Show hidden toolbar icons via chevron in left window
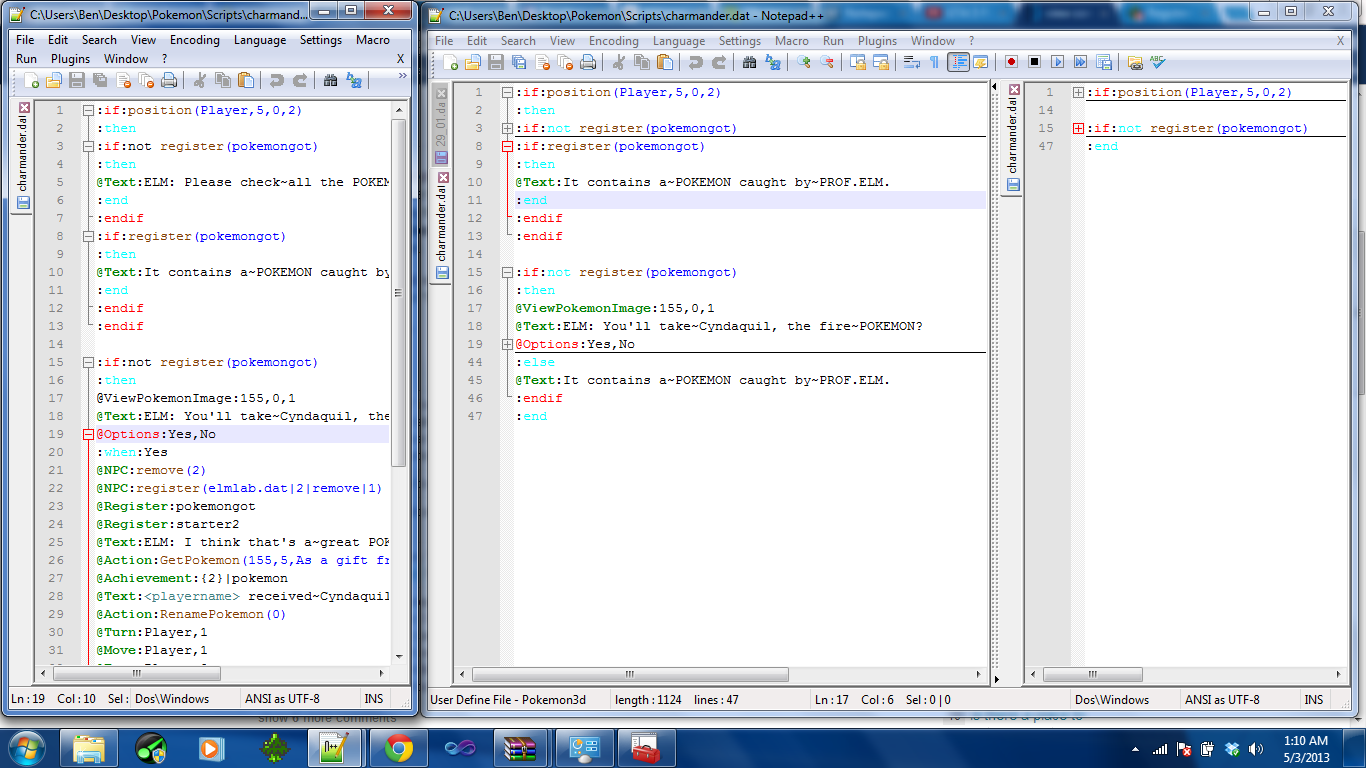The height and width of the screenshot is (768, 1366). tap(402, 76)
